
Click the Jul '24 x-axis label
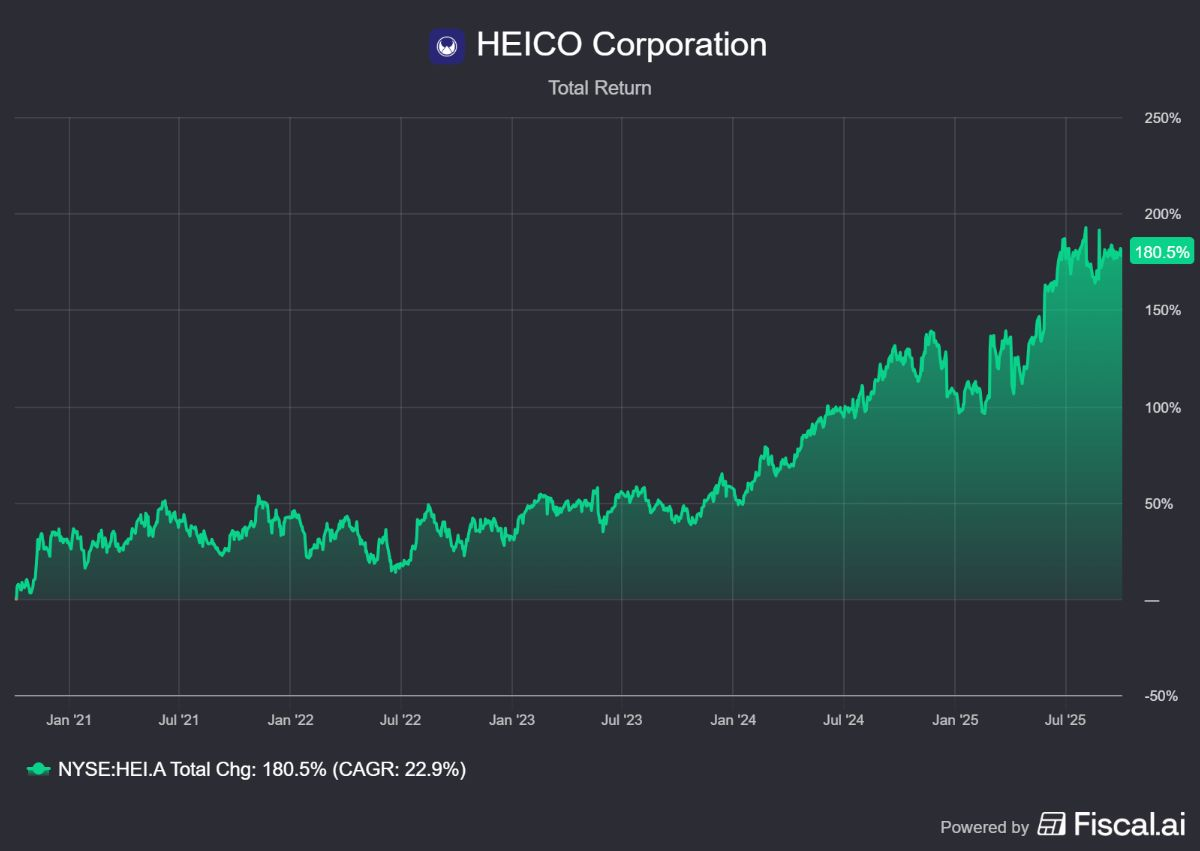[x=844, y=719]
